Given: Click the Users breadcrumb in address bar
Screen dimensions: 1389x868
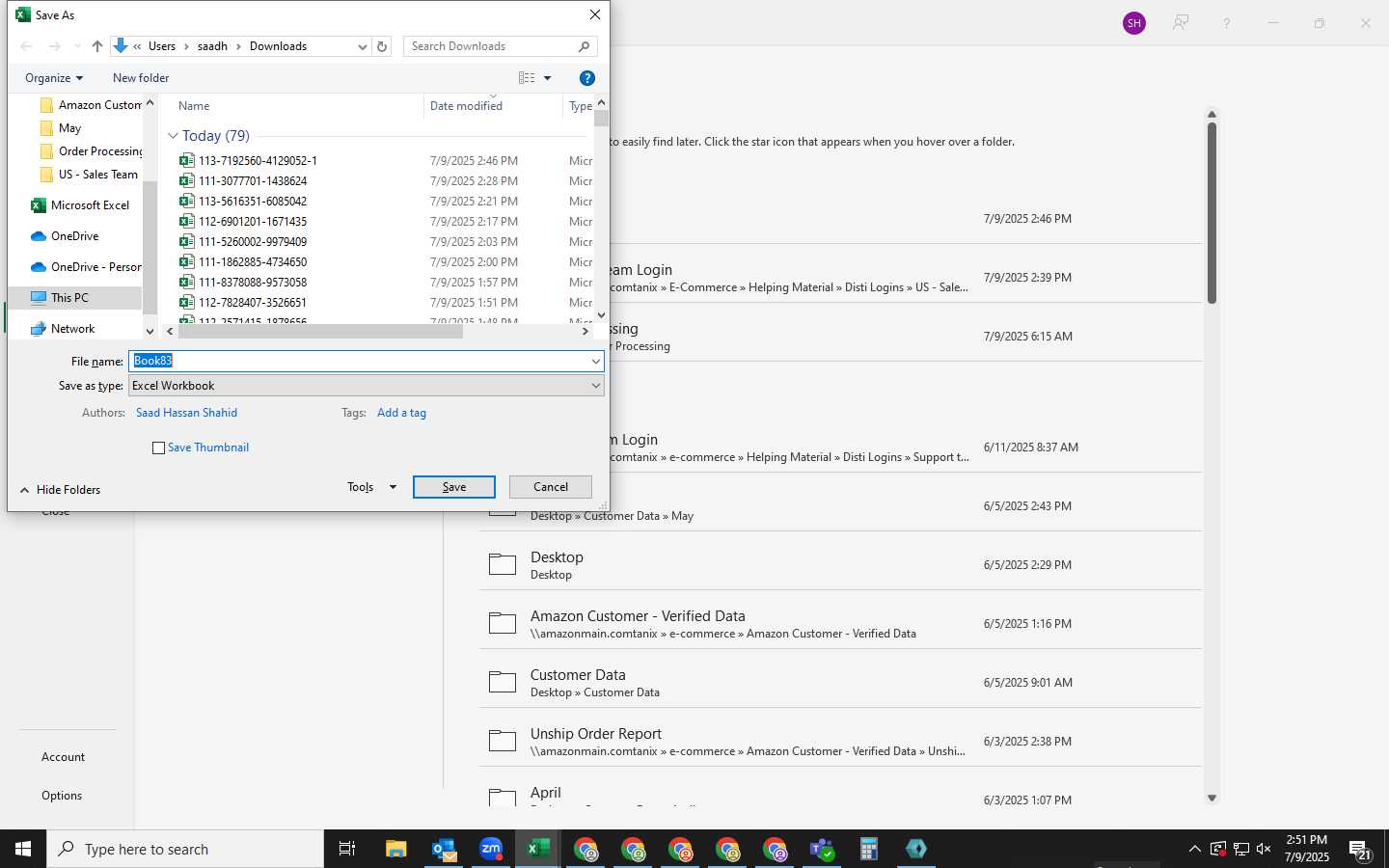Looking at the screenshot, I should pyautogui.click(x=162, y=46).
